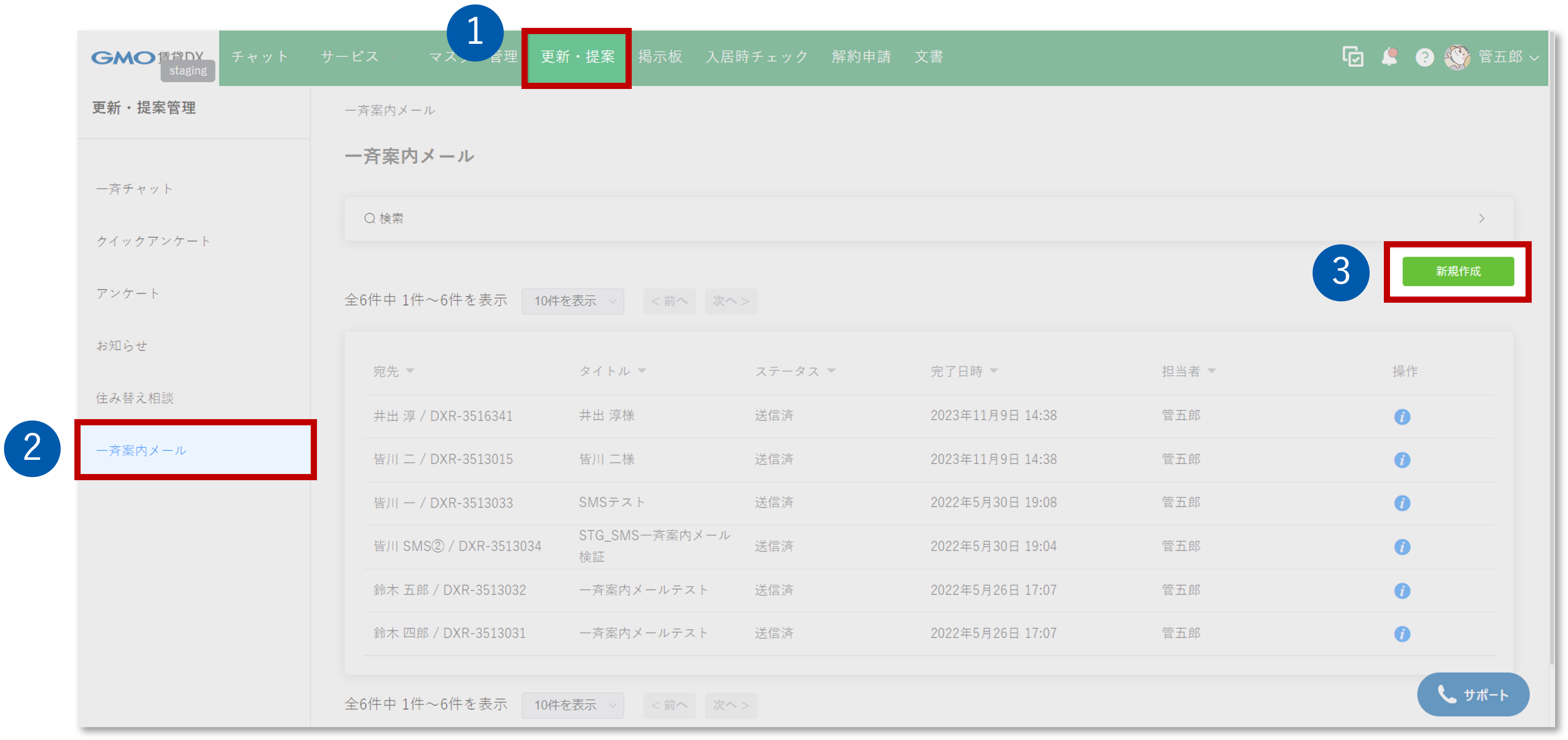Select 一斉案内メール in sidebar
The width and height of the screenshot is (1568, 740).
point(141,451)
